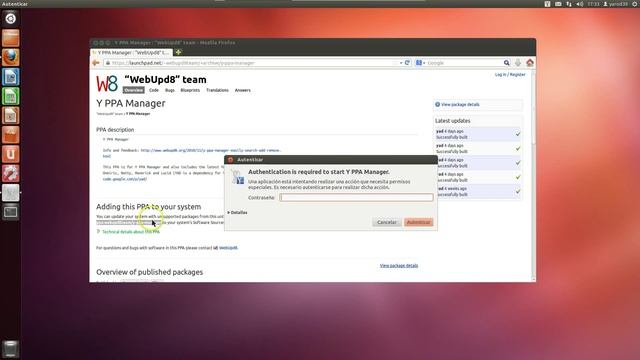The image size is (640, 360).
Task: Click the Firefox search magnifier icon
Action: point(507,63)
